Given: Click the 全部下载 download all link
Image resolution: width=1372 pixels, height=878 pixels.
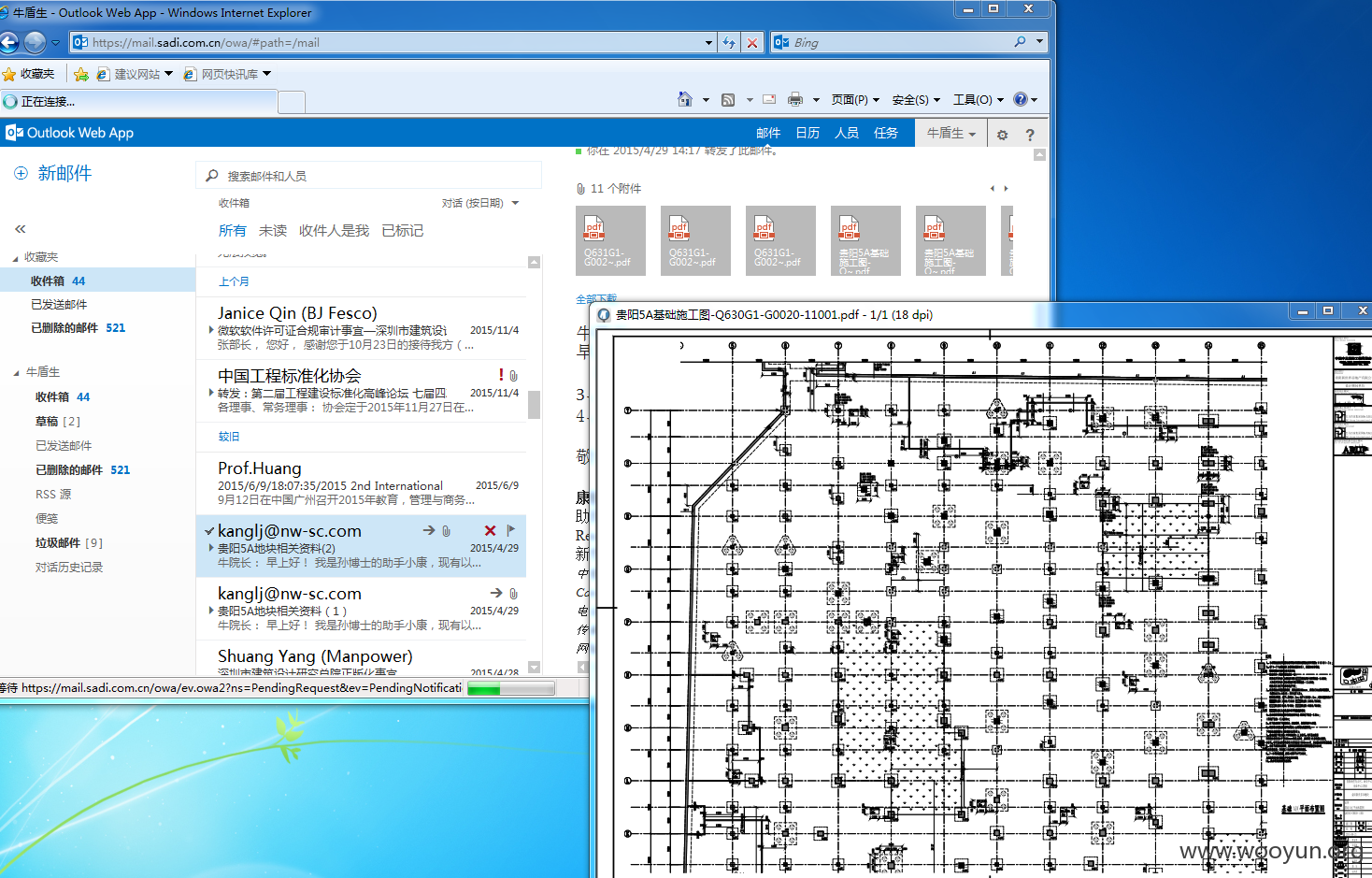Looking at the screenshot, I should pyautogui.click(x=596, y=299).
